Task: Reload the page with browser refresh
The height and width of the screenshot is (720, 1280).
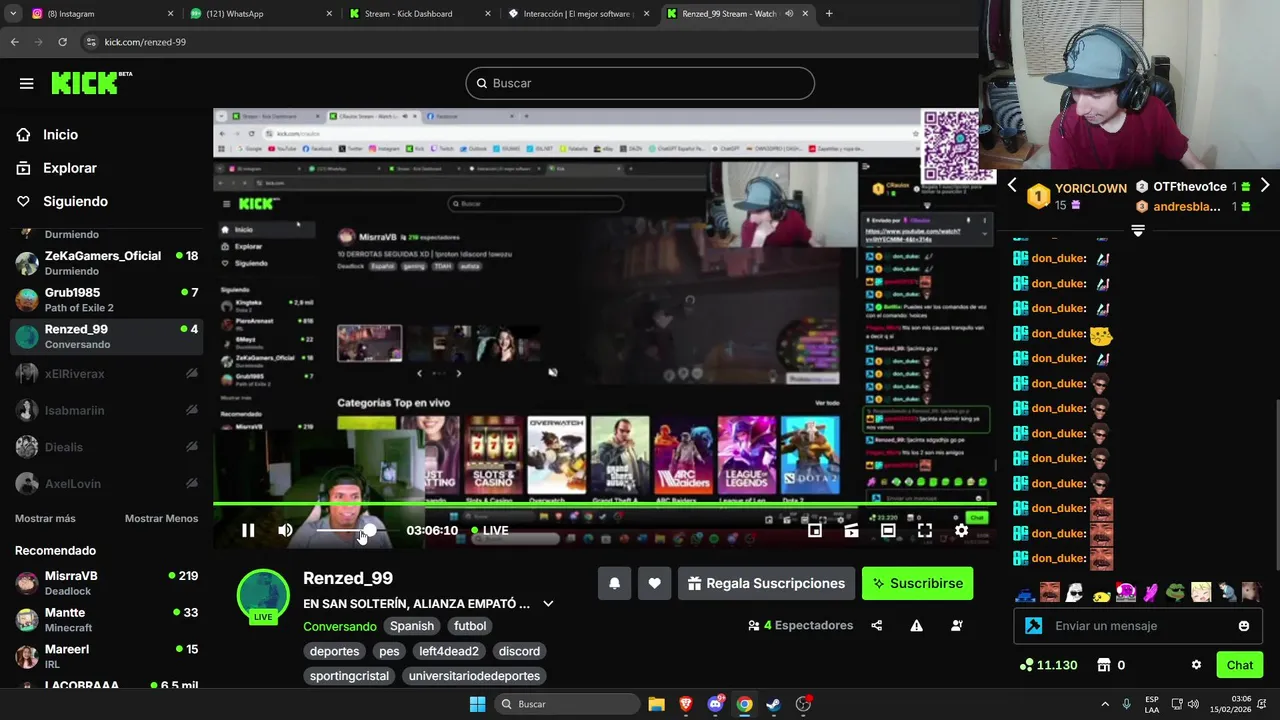Action: (x=62, y=42)
